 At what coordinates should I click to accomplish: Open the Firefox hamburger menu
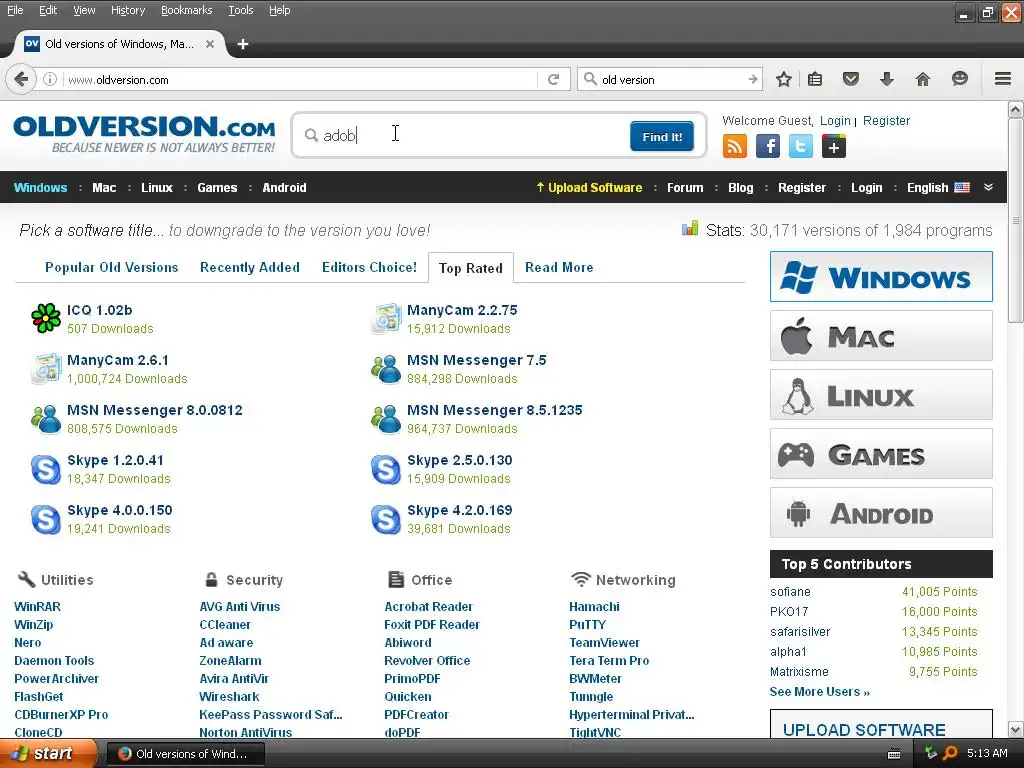[1003, 79]
